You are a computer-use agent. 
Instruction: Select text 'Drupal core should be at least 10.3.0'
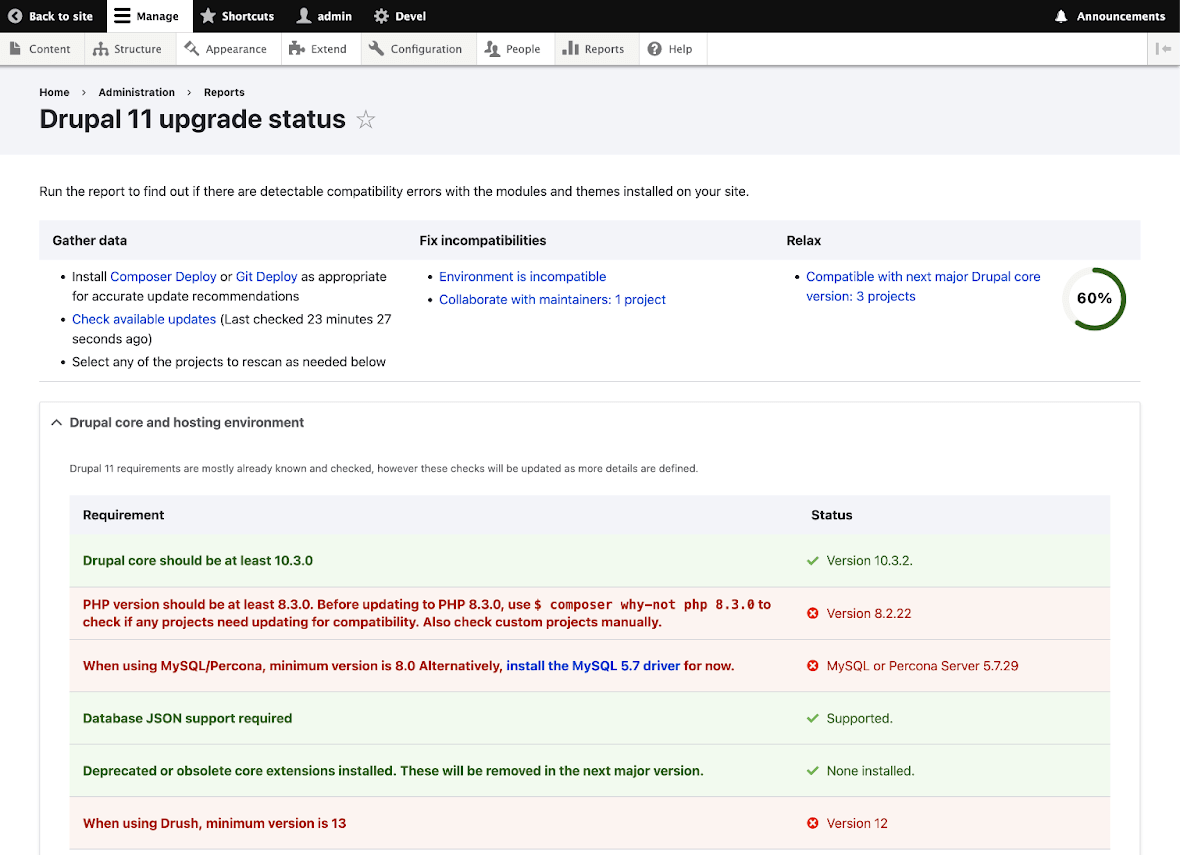click(x=198, y=561)
